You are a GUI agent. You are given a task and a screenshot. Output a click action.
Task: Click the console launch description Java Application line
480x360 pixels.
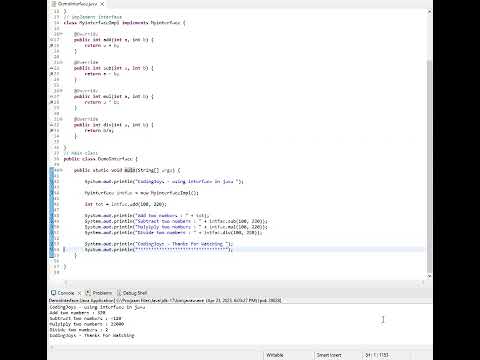click(x=165, y=300)
